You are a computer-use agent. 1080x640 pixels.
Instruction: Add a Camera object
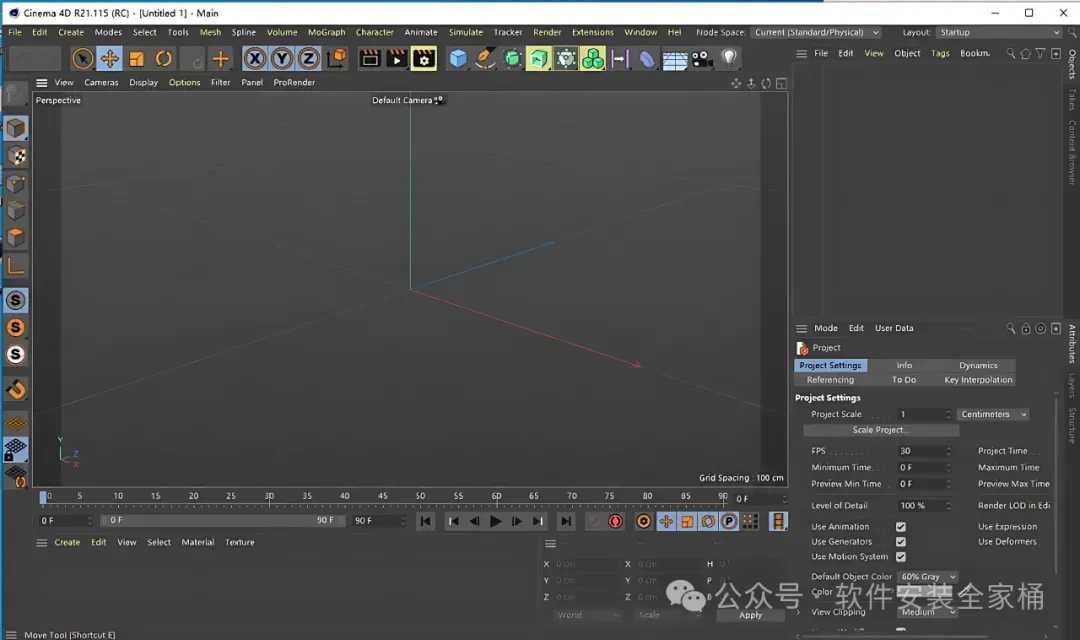pos(701,59)
